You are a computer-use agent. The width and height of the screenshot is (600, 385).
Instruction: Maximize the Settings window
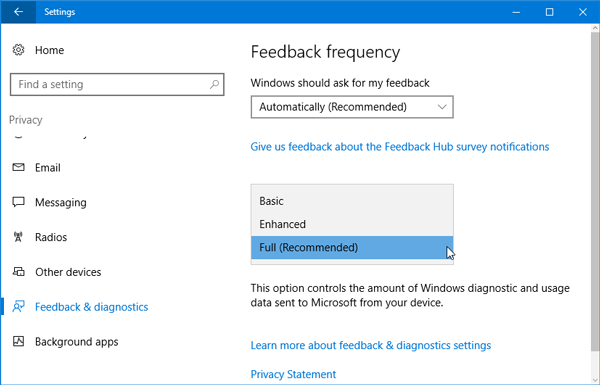tap(549, 12)
